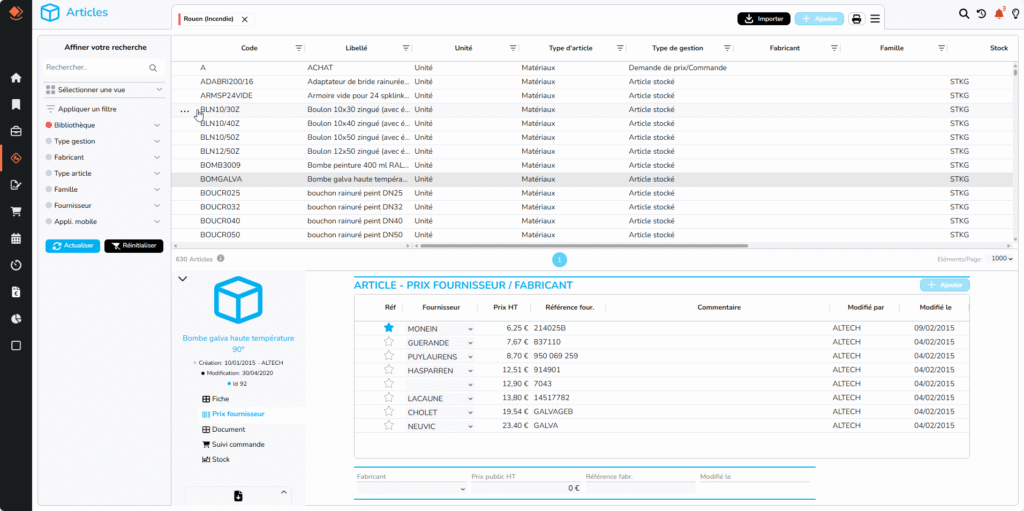Screen dimensions: 1024x511
Task: Click the Actualiser button
Action: [73, 246]
